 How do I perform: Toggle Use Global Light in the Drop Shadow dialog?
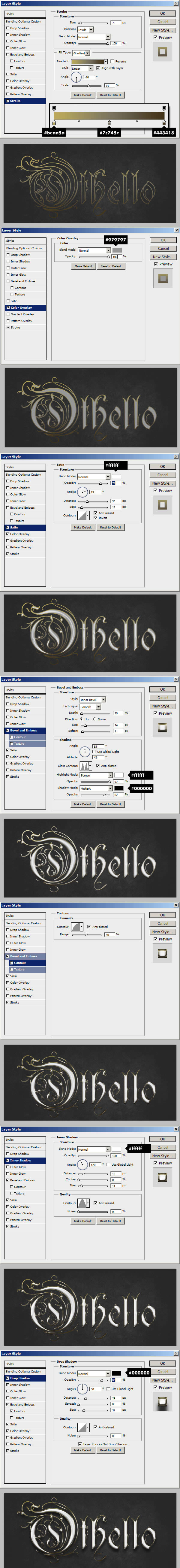tap(109, 1389)
